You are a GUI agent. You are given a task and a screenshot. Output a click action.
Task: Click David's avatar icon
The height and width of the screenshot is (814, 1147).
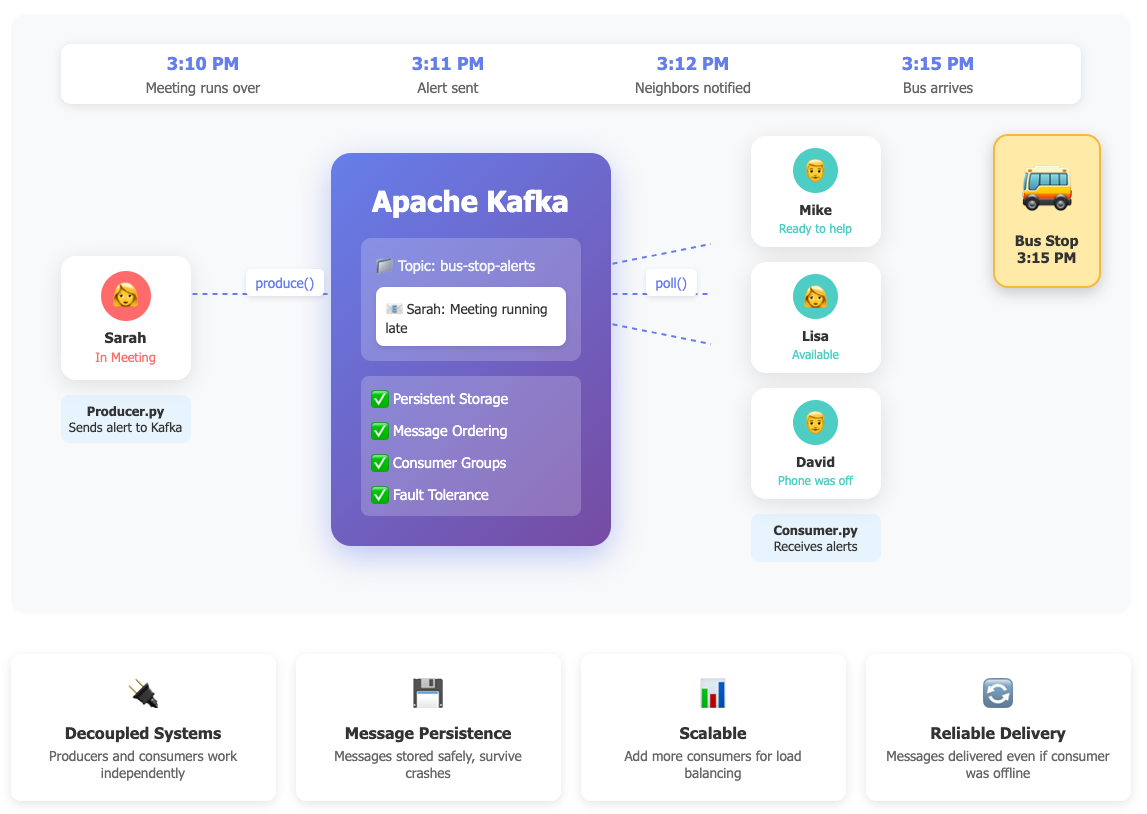(x=815, y=423)
